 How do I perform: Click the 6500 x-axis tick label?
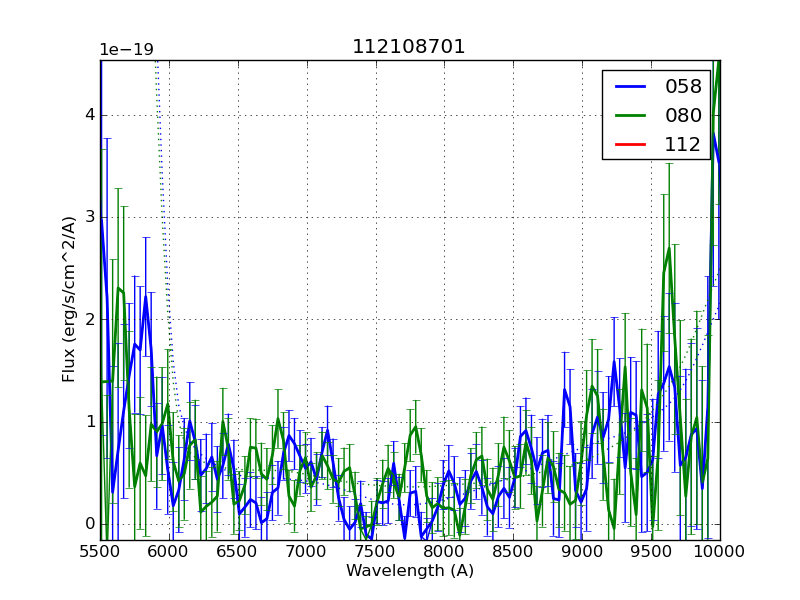click(238, 551)
